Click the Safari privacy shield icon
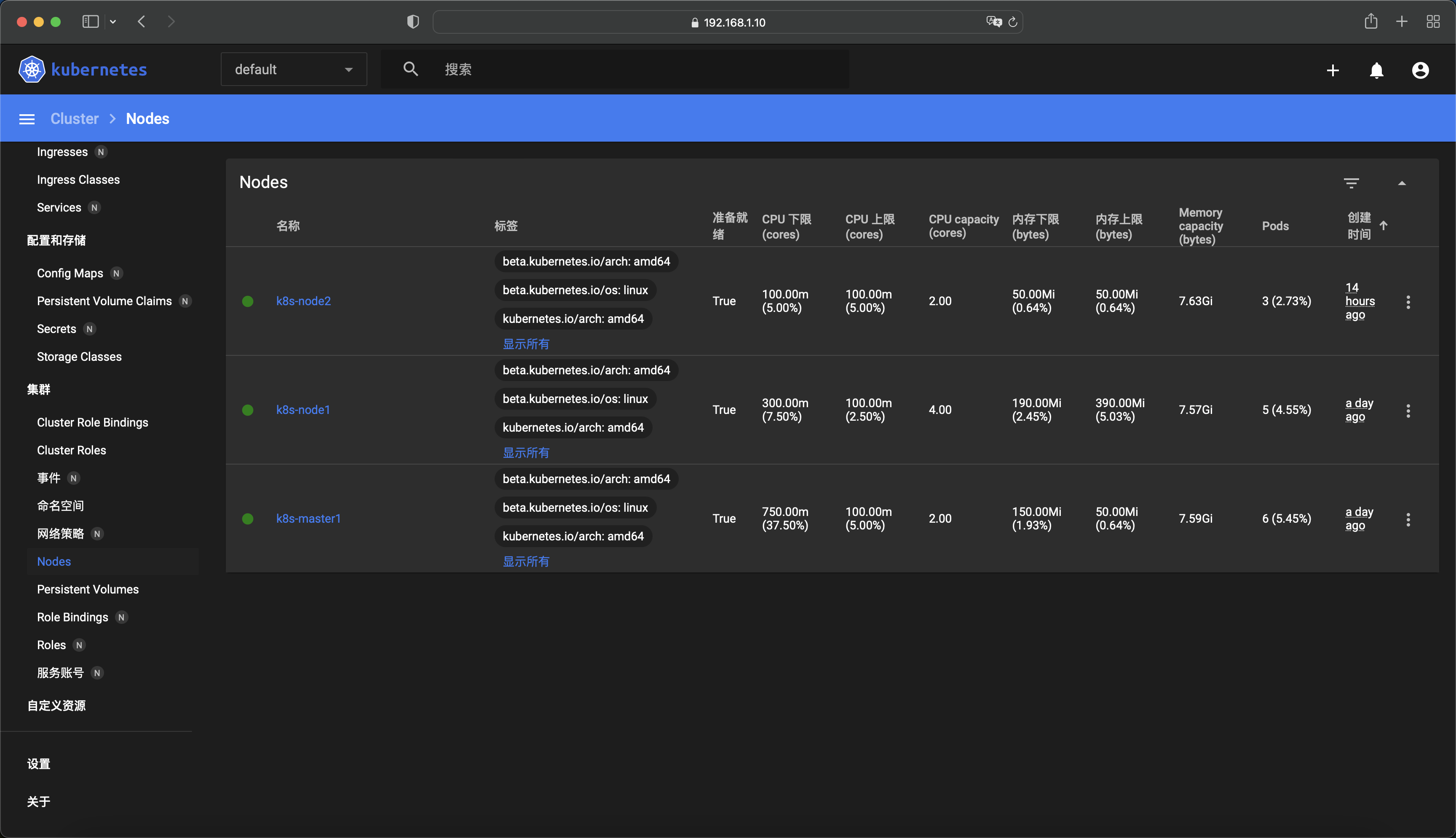 pyautogui.click(x=413, y=22)
